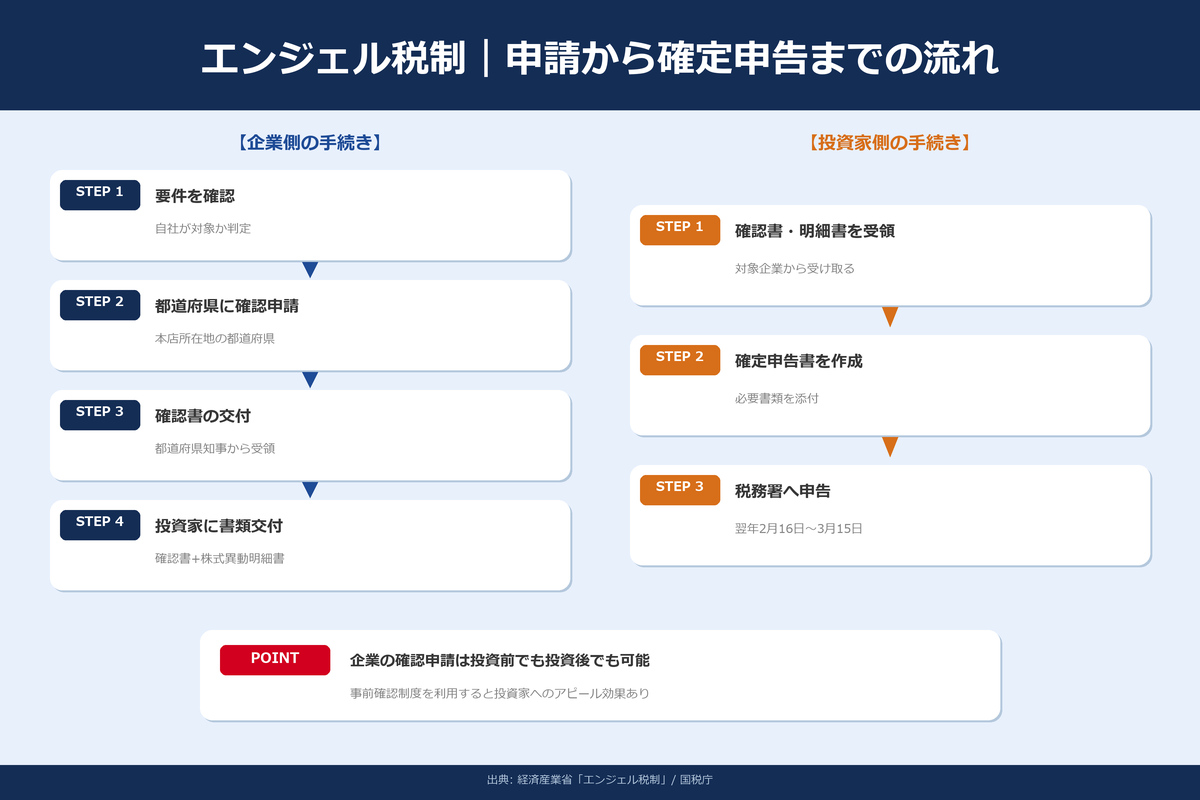This screenshot has width=1200, height=800.
Task: Toggle the card titled 確認書・明細書を受領
Action: pos(890,255)
